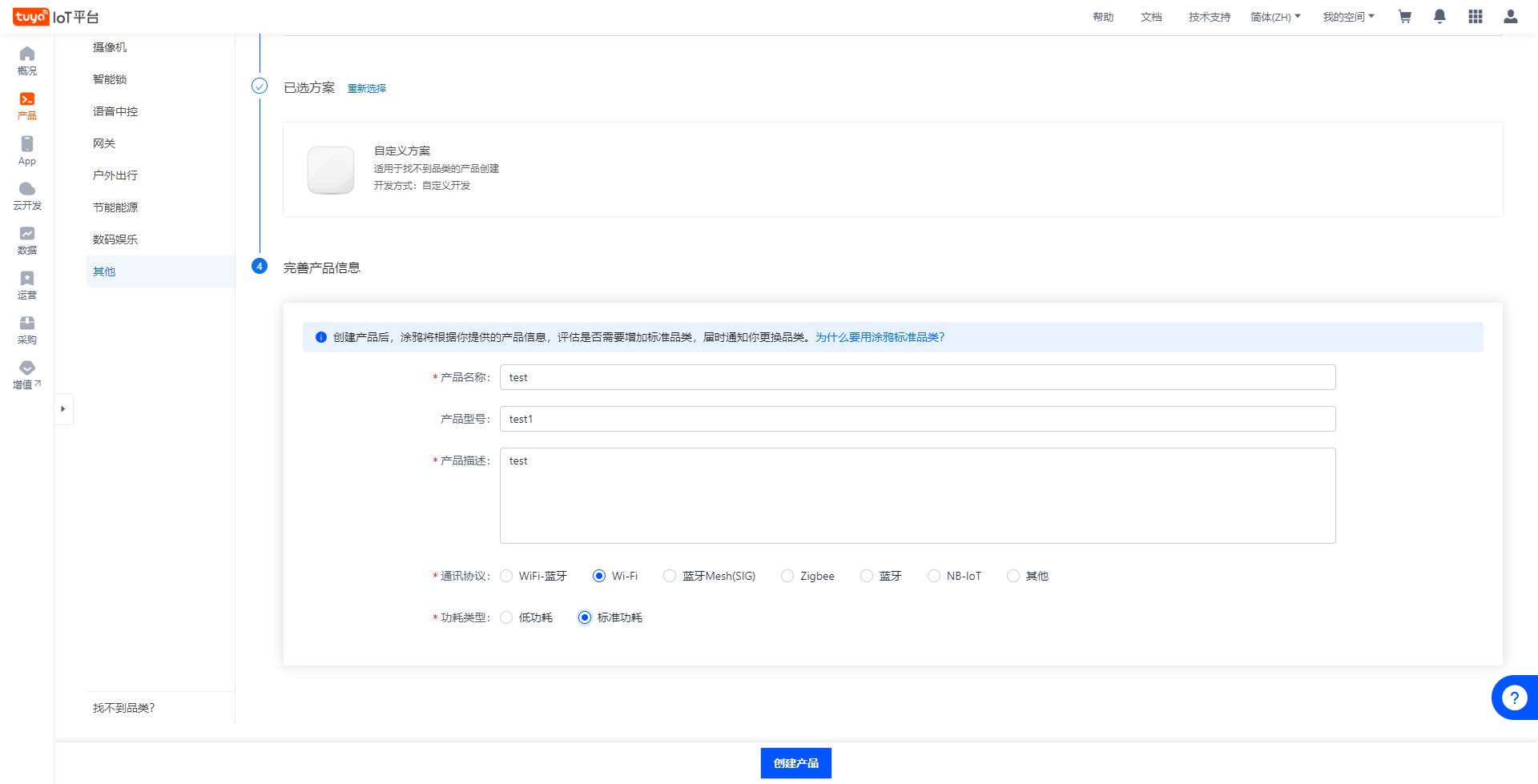The width and height of the screenshot is (1538, 784).
Task: Click the 找不到品类? link
Action: (124, 708)
